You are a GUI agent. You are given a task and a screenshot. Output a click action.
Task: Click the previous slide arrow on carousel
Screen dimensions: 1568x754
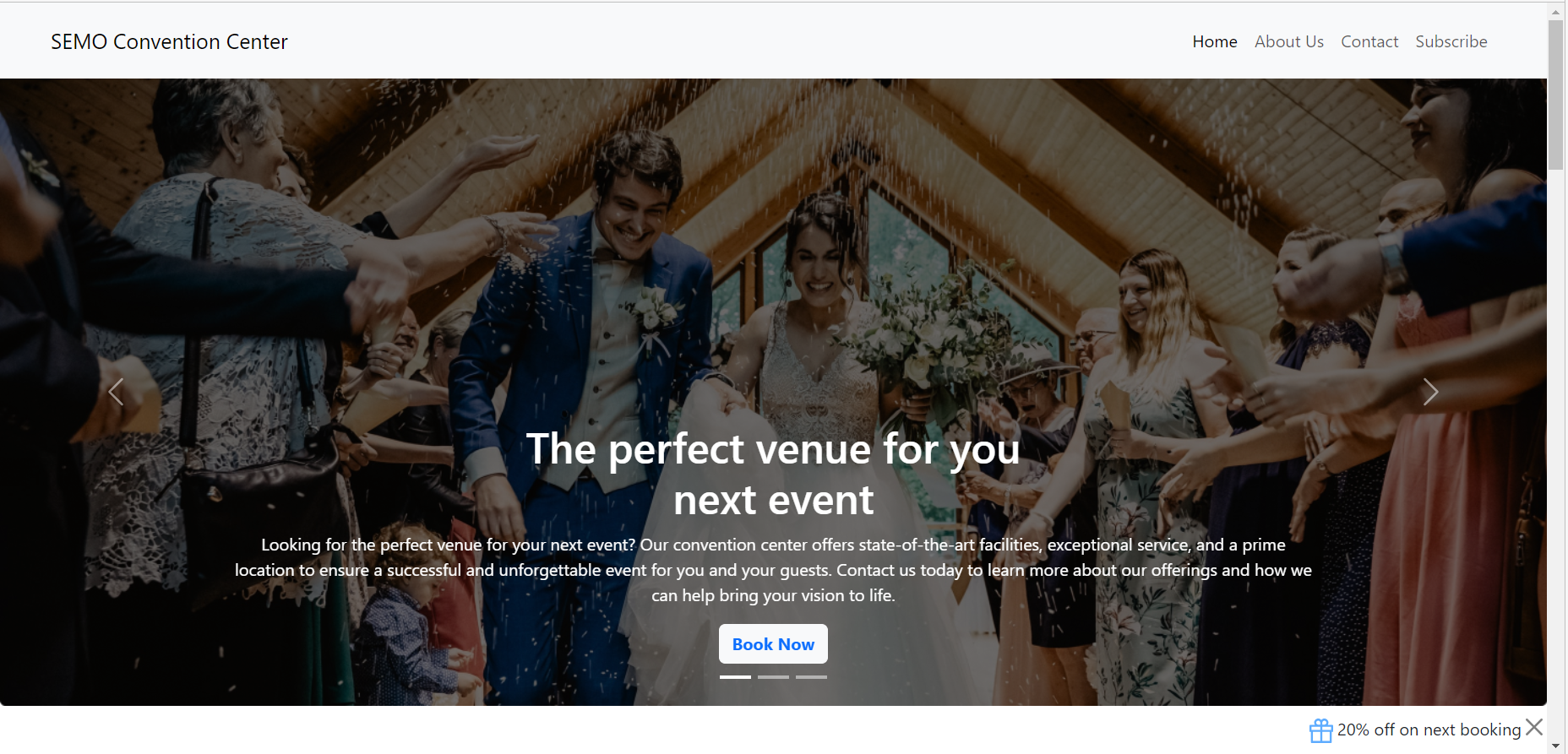tap(116, 392)
